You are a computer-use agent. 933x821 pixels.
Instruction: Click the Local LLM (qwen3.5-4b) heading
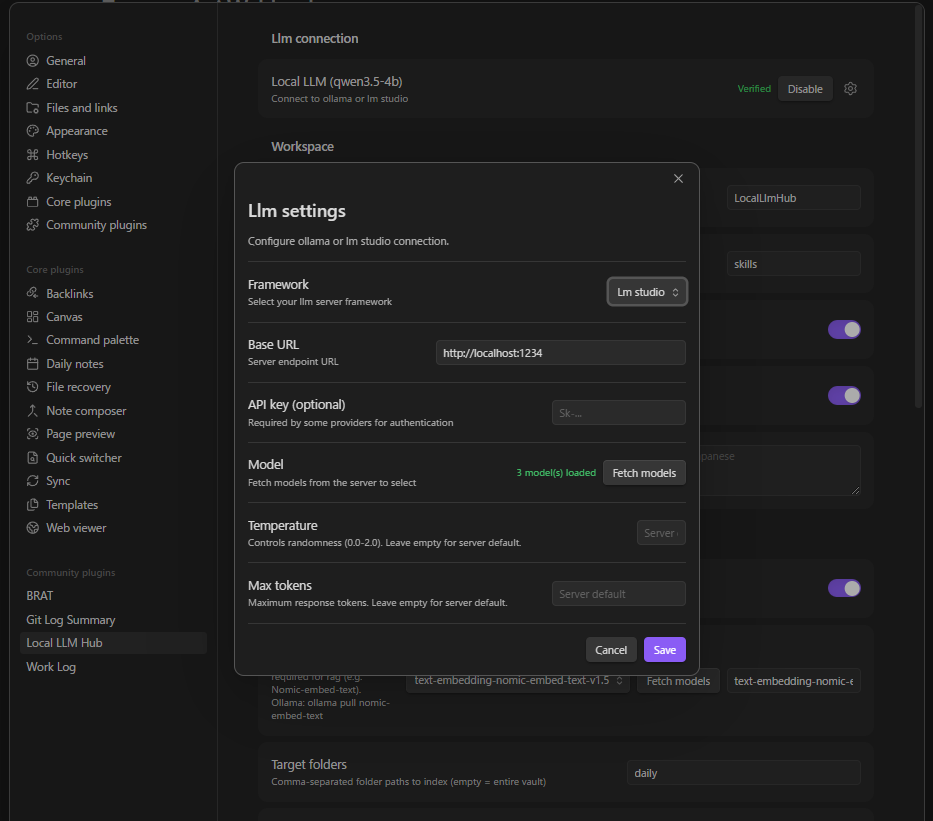point(337,82)
